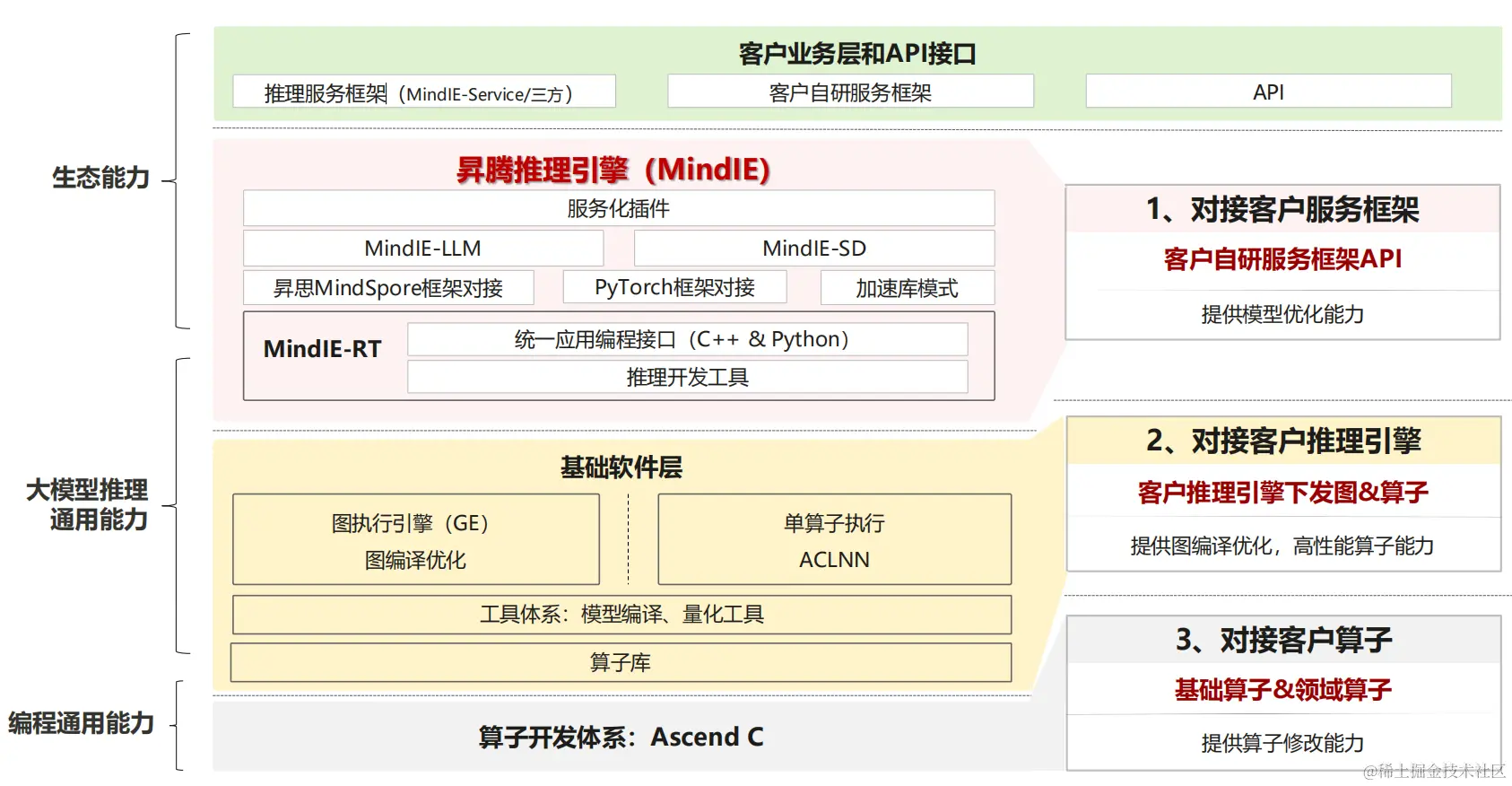Select the 推理服务框架 (MindIE-Service/三方) box
This screenshot has height=786, width=1512.
tap(424, 92)
